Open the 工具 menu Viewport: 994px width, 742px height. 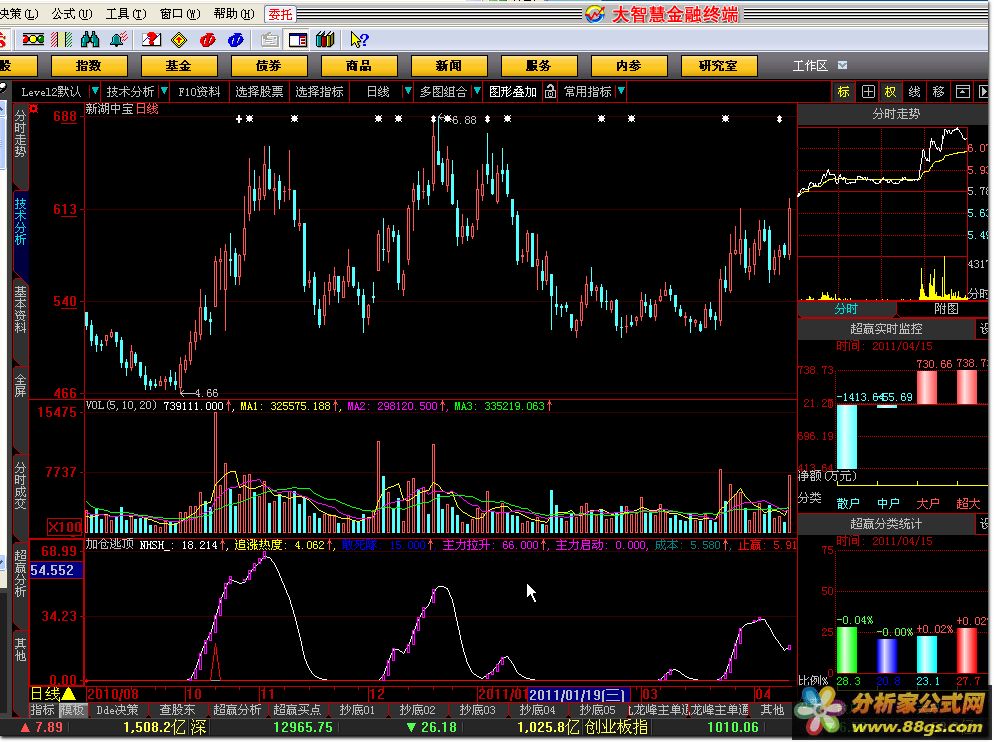pos(126,13)
